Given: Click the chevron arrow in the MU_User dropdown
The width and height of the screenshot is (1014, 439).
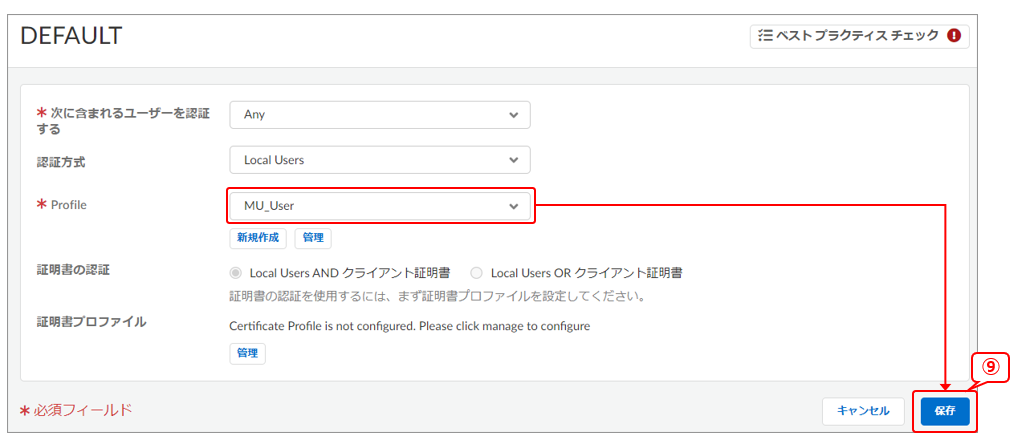Looking at the screenshot, I should (513, 206).
